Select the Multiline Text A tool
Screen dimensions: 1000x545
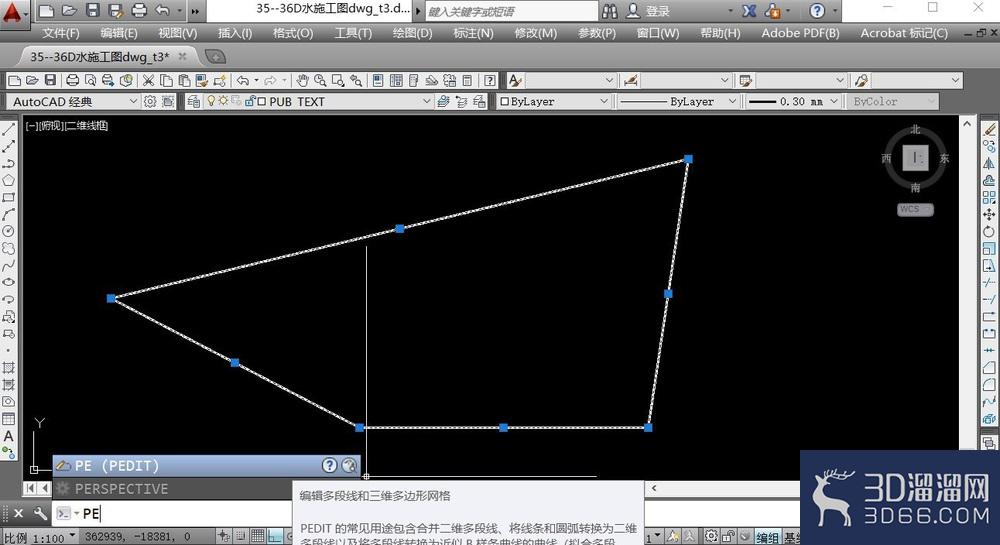point(8,436)
